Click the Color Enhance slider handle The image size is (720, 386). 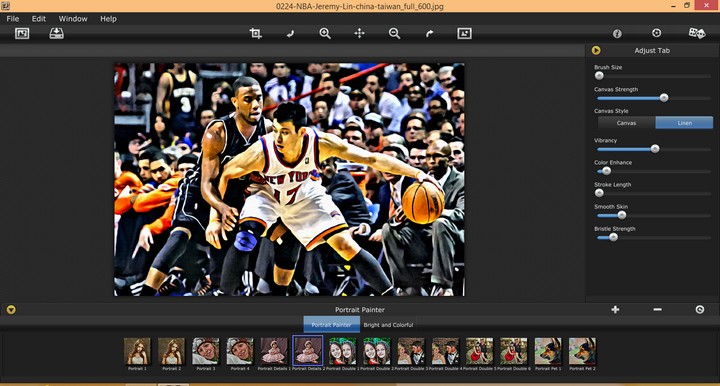click(x=607, y=171)
